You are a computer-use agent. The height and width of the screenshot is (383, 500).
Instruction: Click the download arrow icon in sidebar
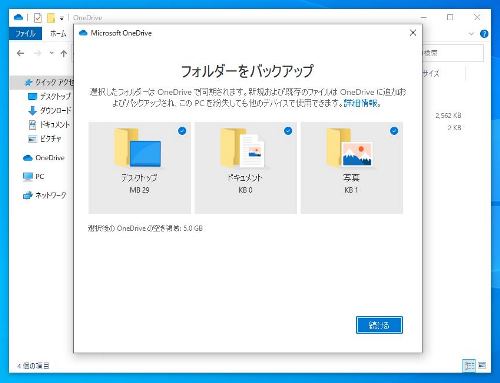tap(32, 111)
